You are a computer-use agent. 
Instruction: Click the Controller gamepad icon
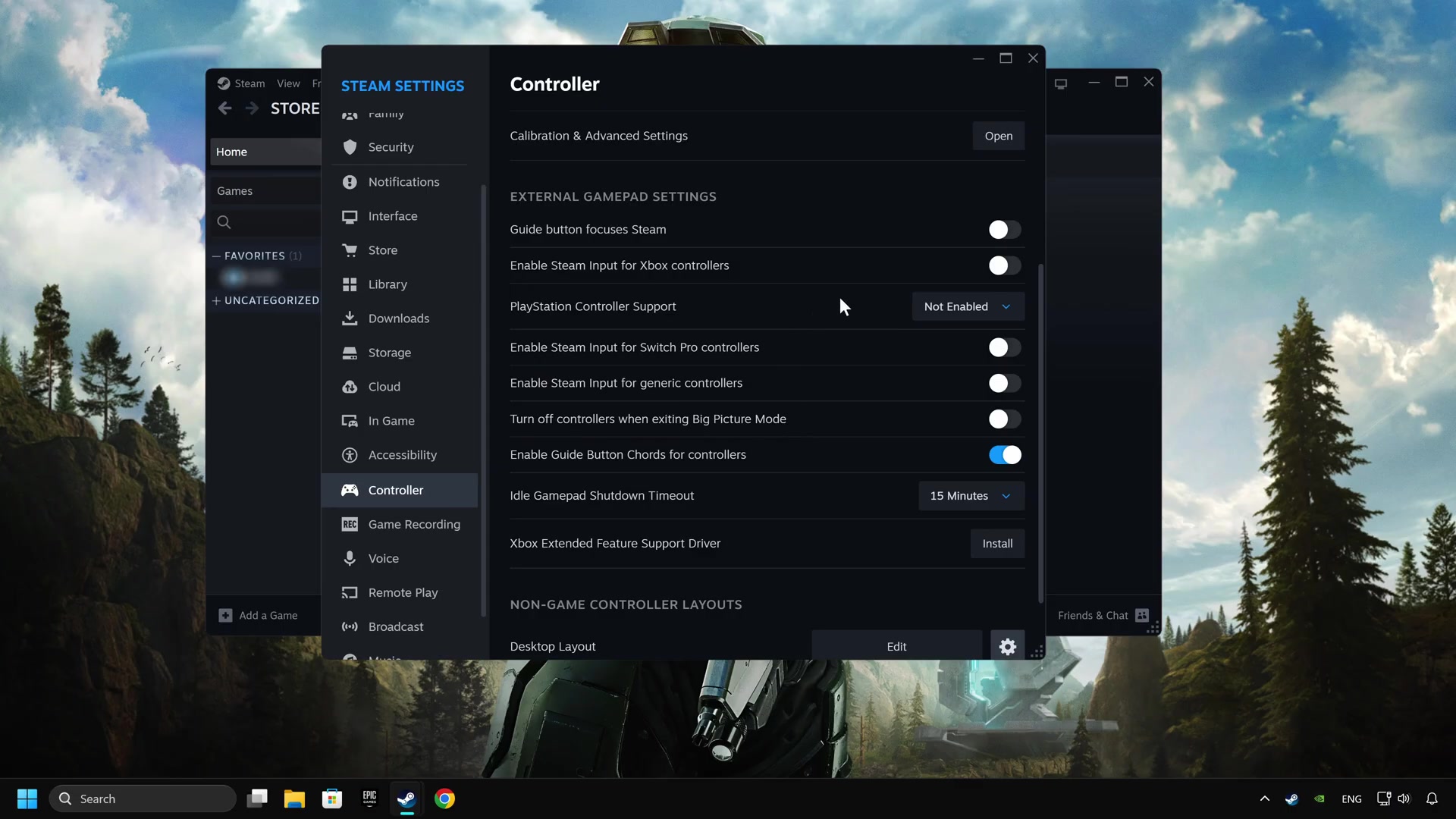click(x=350, y=490)
